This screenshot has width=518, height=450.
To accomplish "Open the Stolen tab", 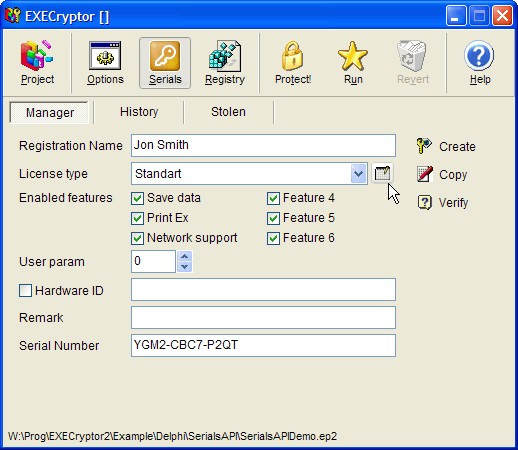I will (x=228, y=112).
